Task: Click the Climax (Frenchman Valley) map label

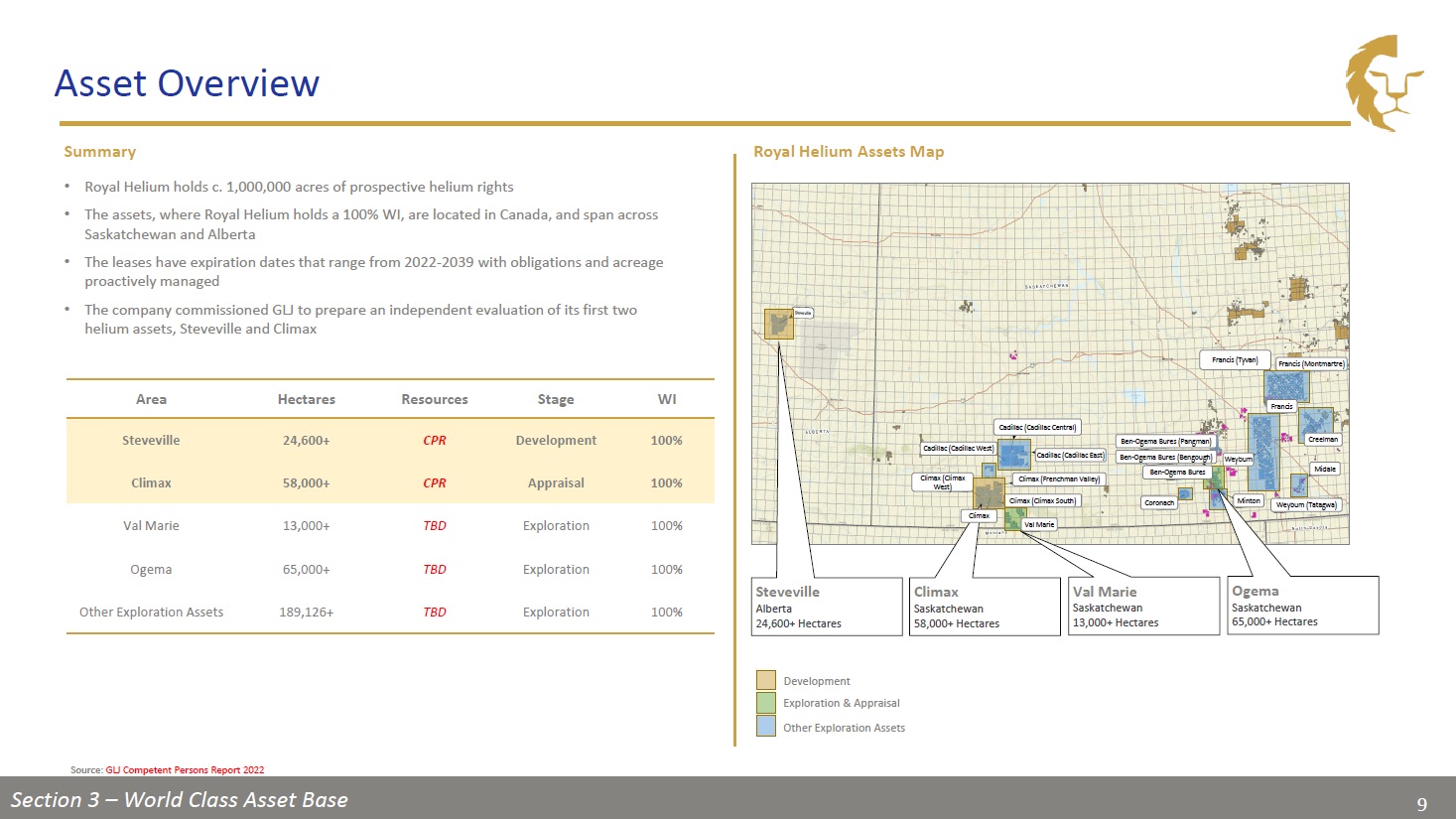Action: (1059, 478)
